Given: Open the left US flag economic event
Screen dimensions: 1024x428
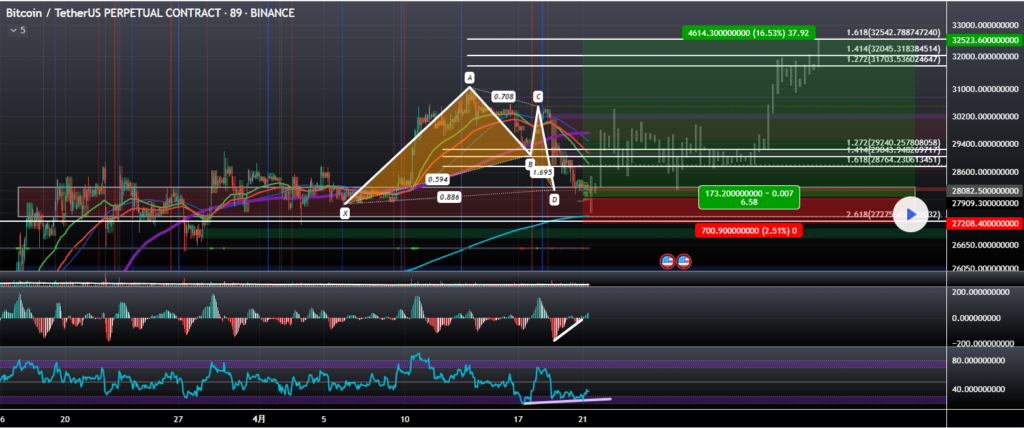Looking at the screenshot, I should [x=668, y=261].
